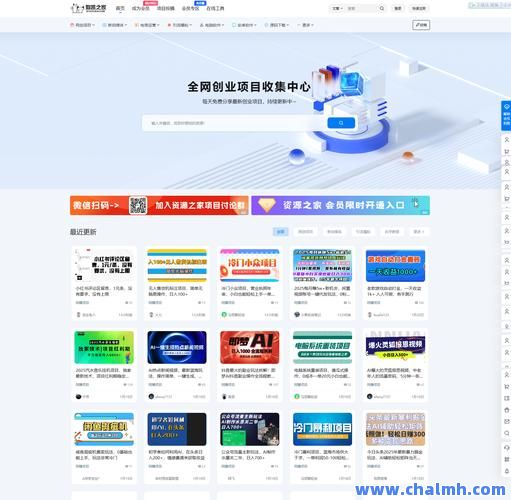Click the header magnifier search icon

(x=382, y=8)
